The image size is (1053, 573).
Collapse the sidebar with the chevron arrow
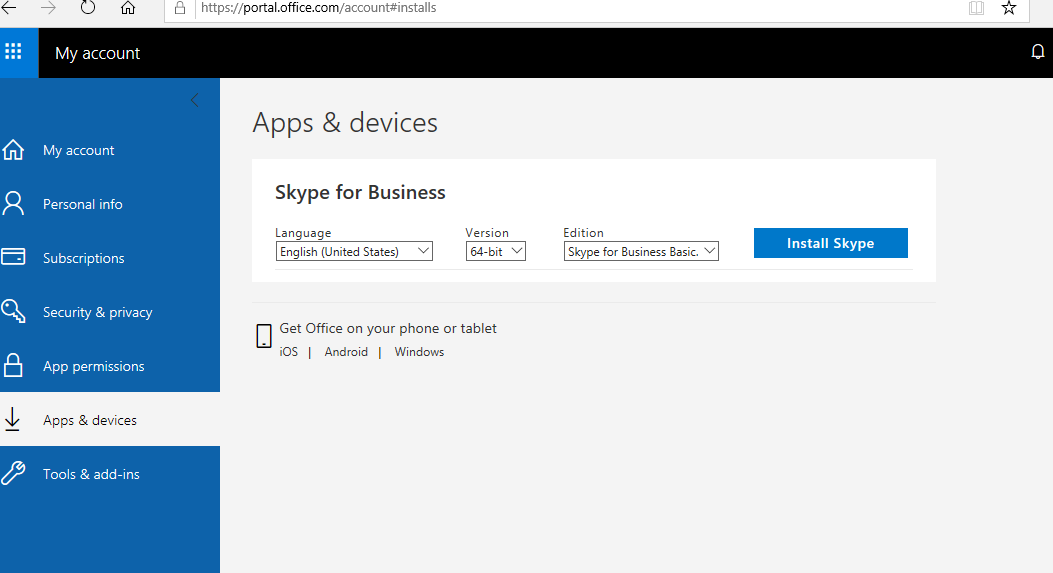[195, 100]
